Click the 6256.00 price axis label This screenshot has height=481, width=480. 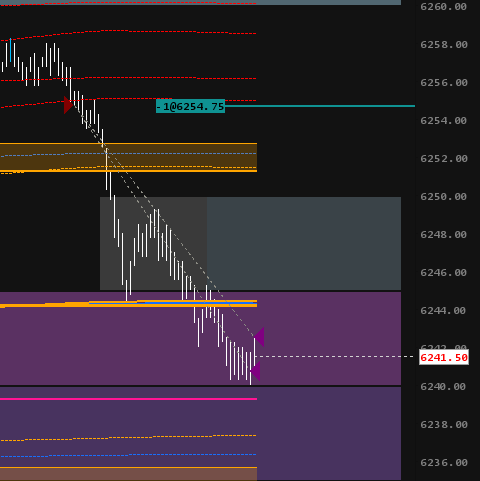pos(444,83)
